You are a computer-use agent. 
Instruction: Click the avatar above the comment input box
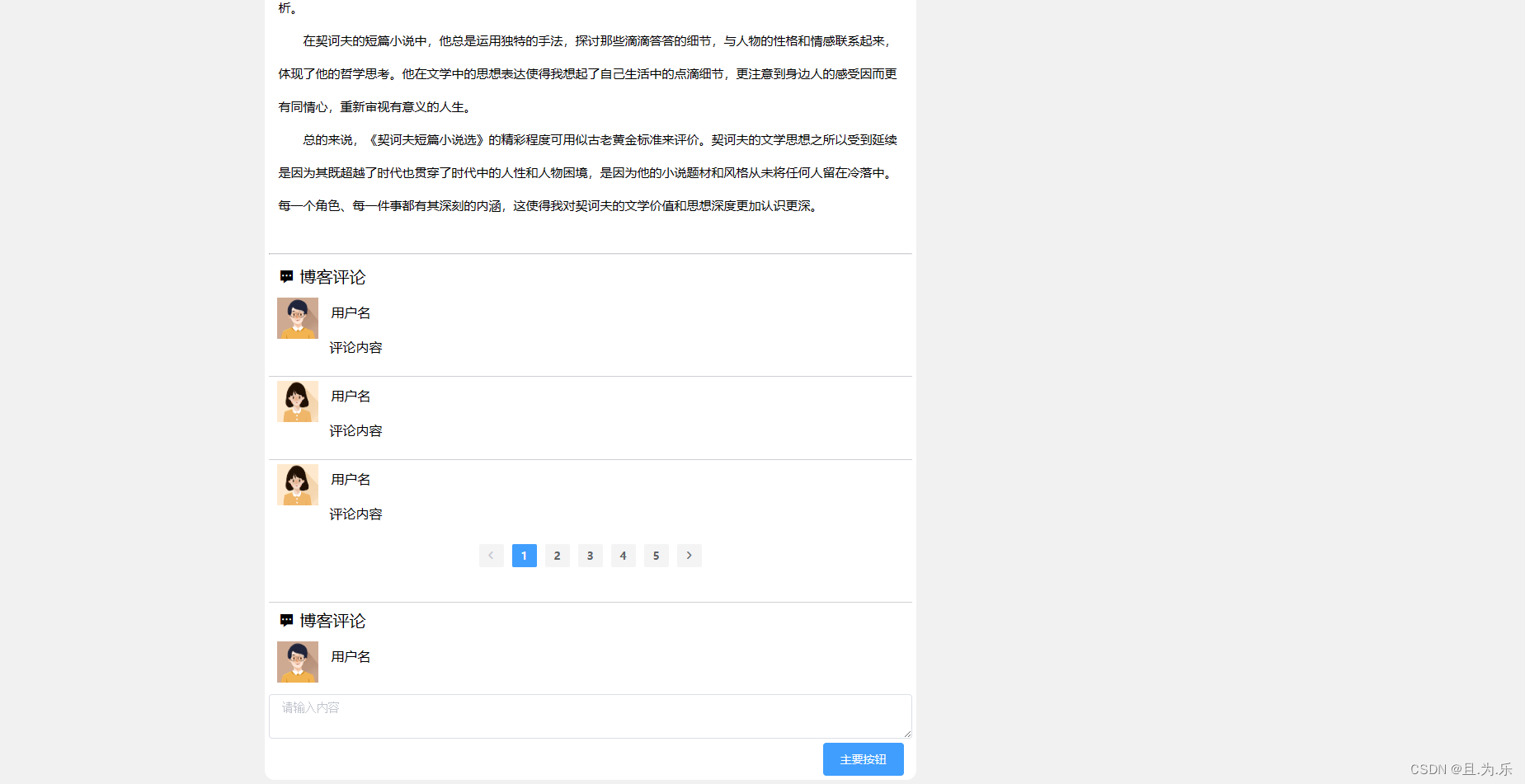tap(297, 662)
